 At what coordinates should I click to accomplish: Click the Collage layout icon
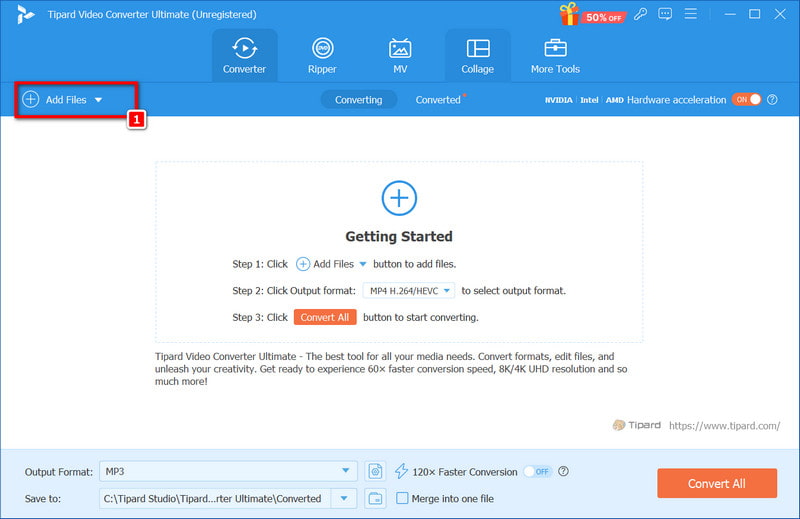click(478, 48)
